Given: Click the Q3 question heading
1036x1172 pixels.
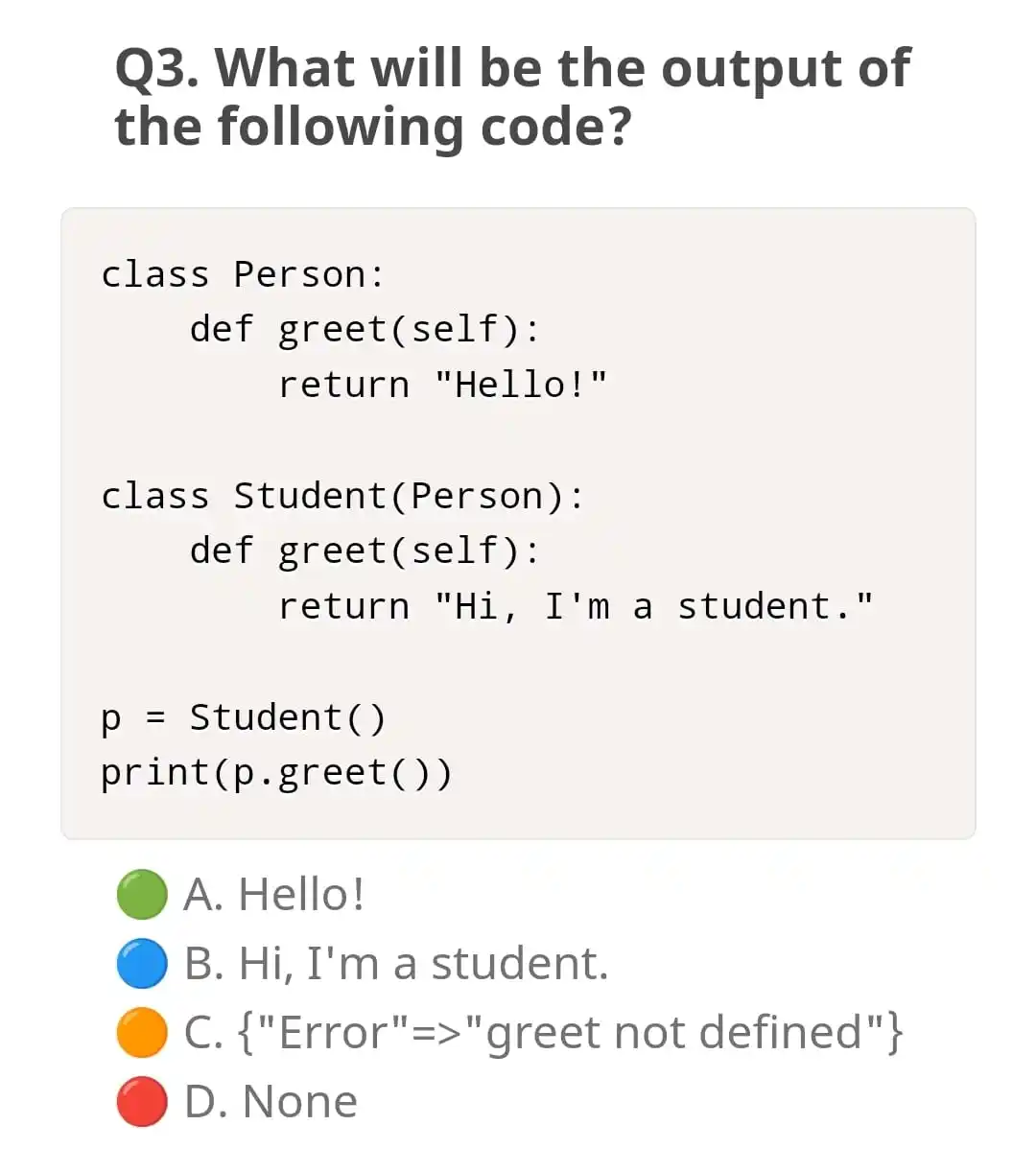Looking at the screenshot, I should point(512,97).
